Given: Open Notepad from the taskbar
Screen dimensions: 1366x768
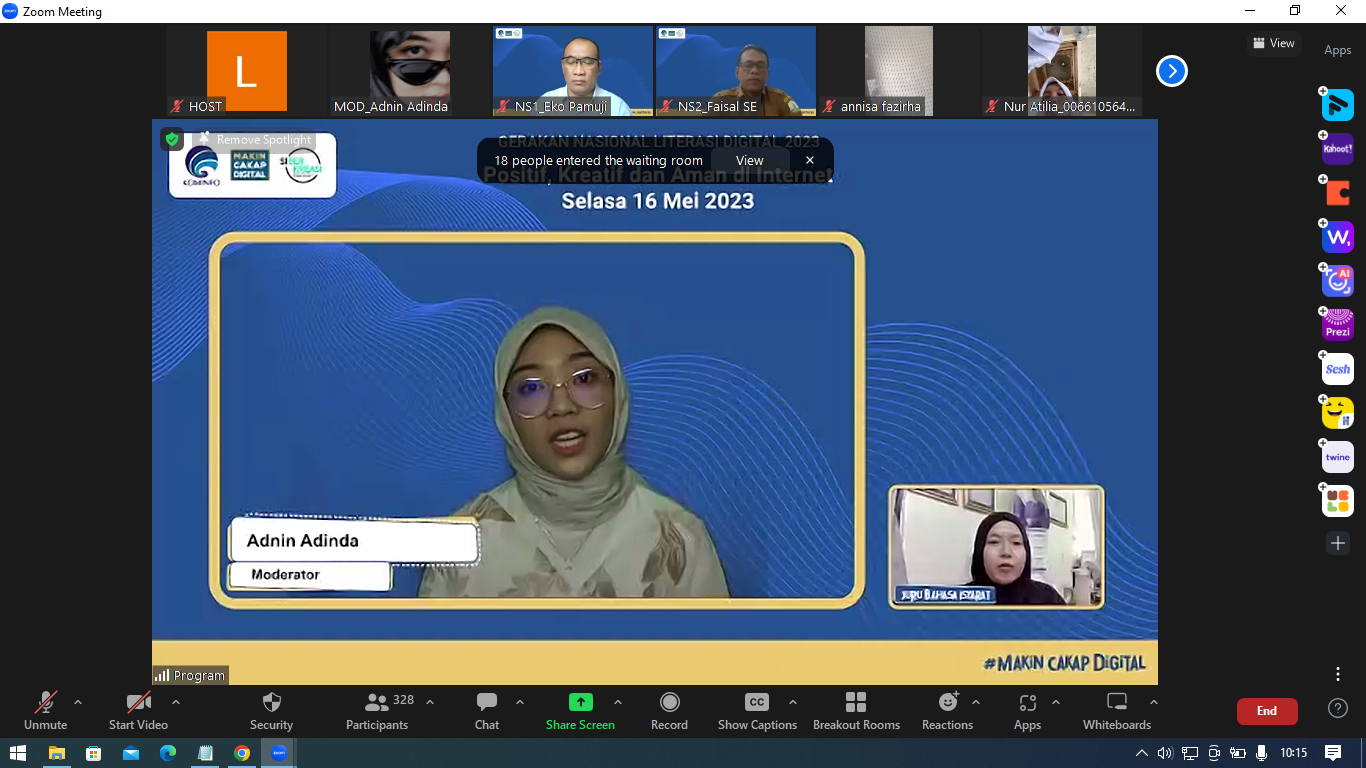Looking at the screenshot, I should coord(205,753).
